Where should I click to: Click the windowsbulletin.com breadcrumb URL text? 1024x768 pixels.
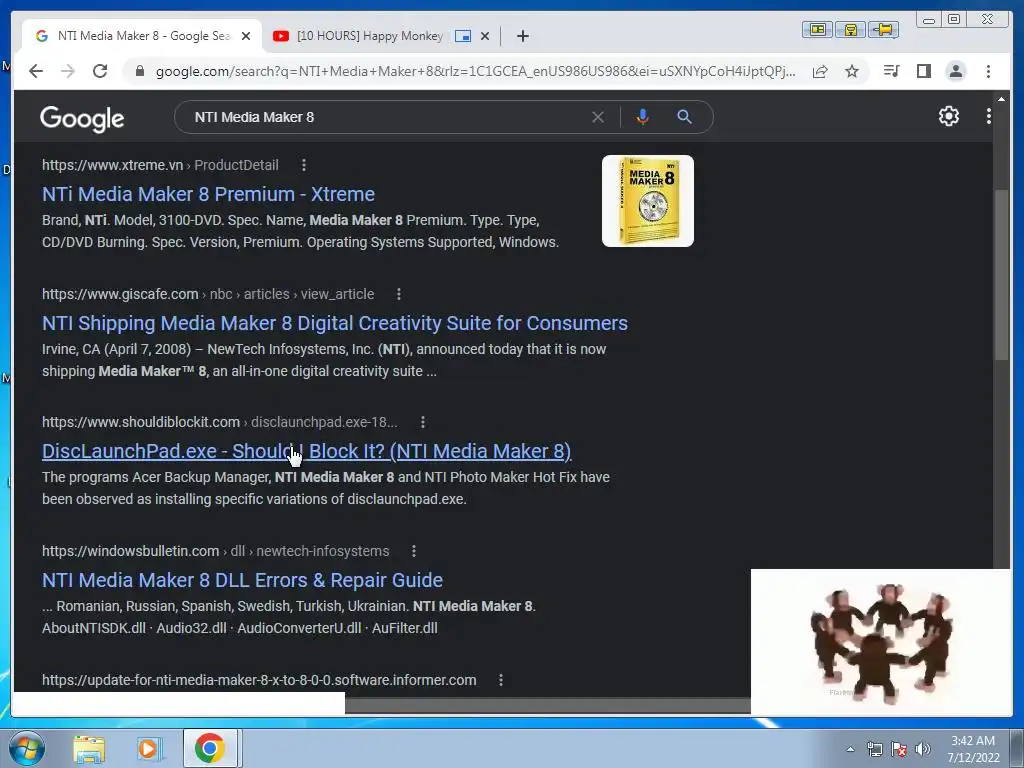pos(216,551)
